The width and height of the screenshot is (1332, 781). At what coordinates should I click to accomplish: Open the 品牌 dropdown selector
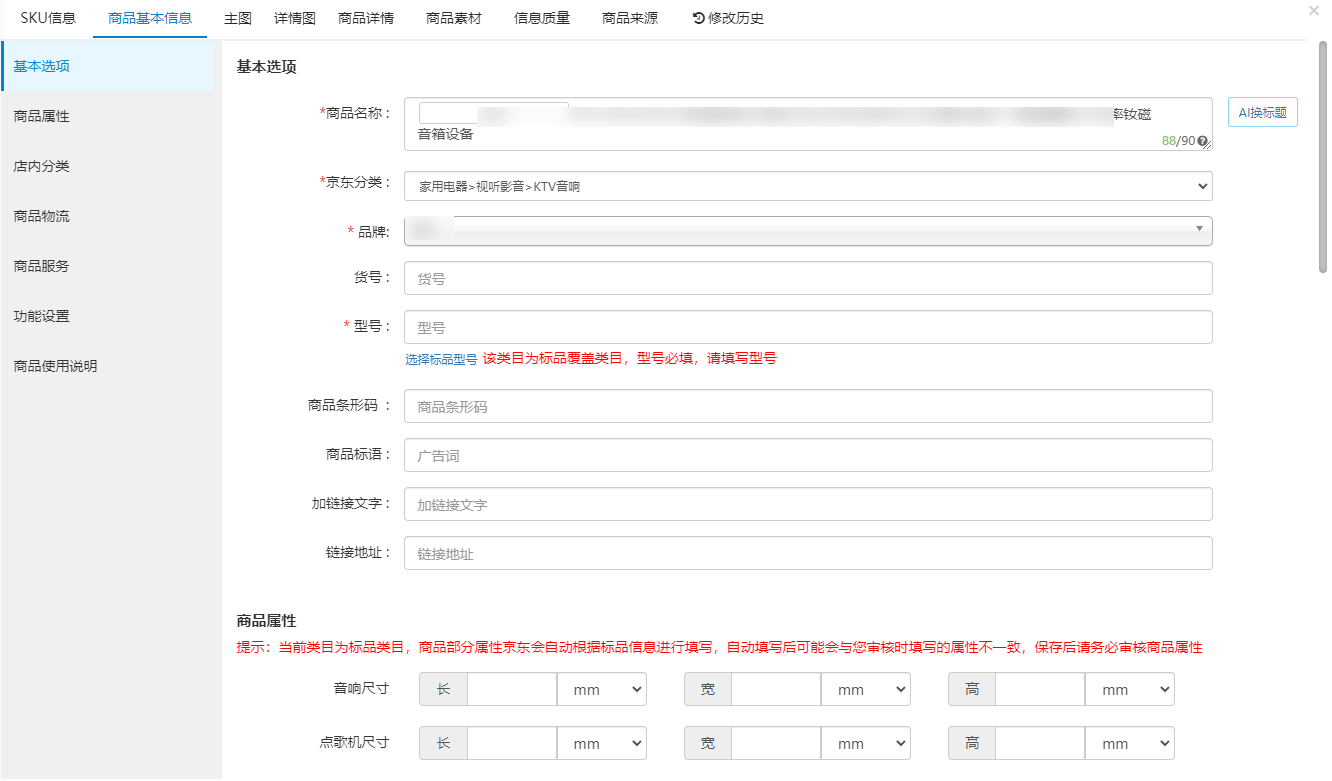(808, 231)
